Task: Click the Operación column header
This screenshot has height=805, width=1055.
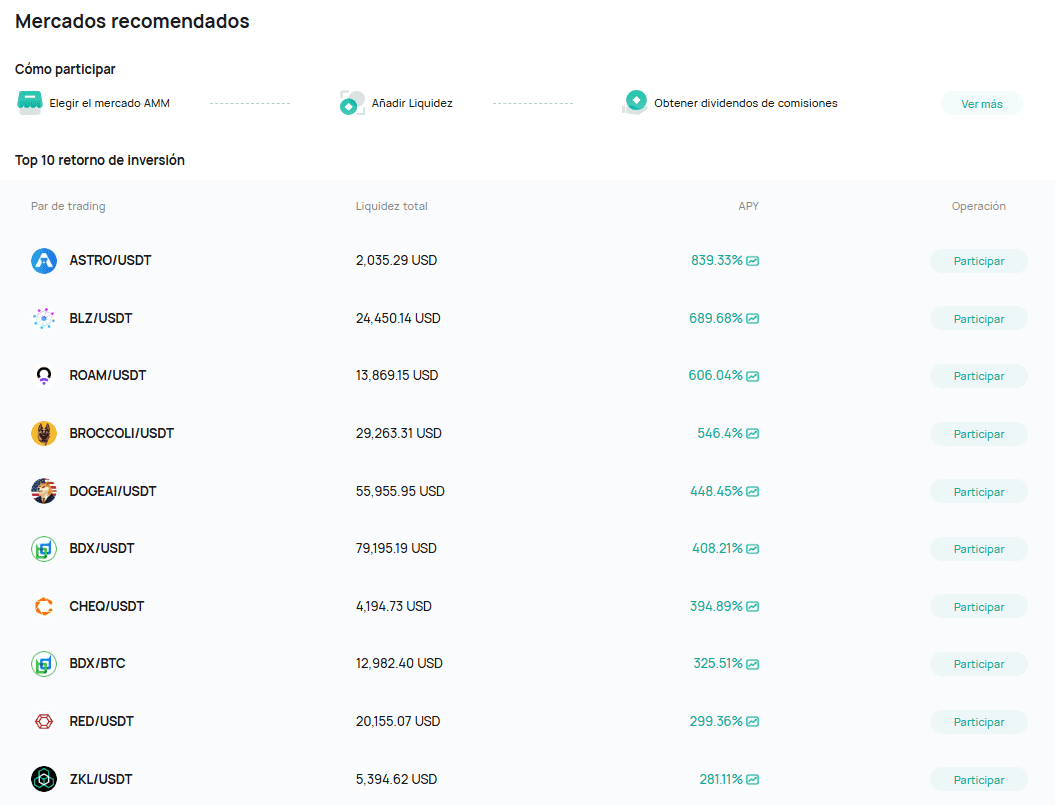Action: (979, 206)
